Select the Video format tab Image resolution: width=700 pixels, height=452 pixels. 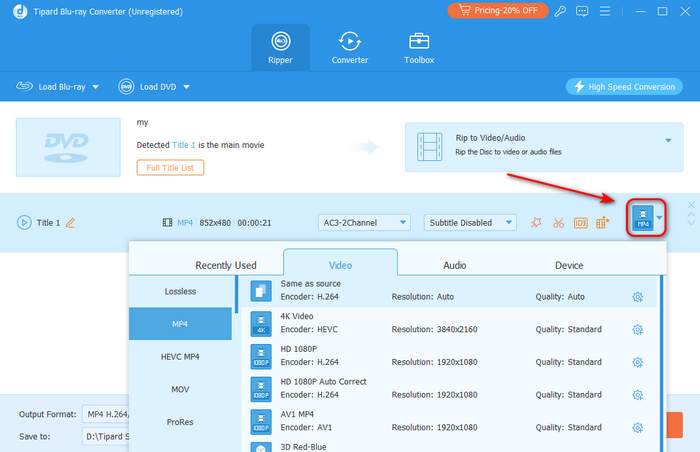pyautogui.click(x=340, y=263)
